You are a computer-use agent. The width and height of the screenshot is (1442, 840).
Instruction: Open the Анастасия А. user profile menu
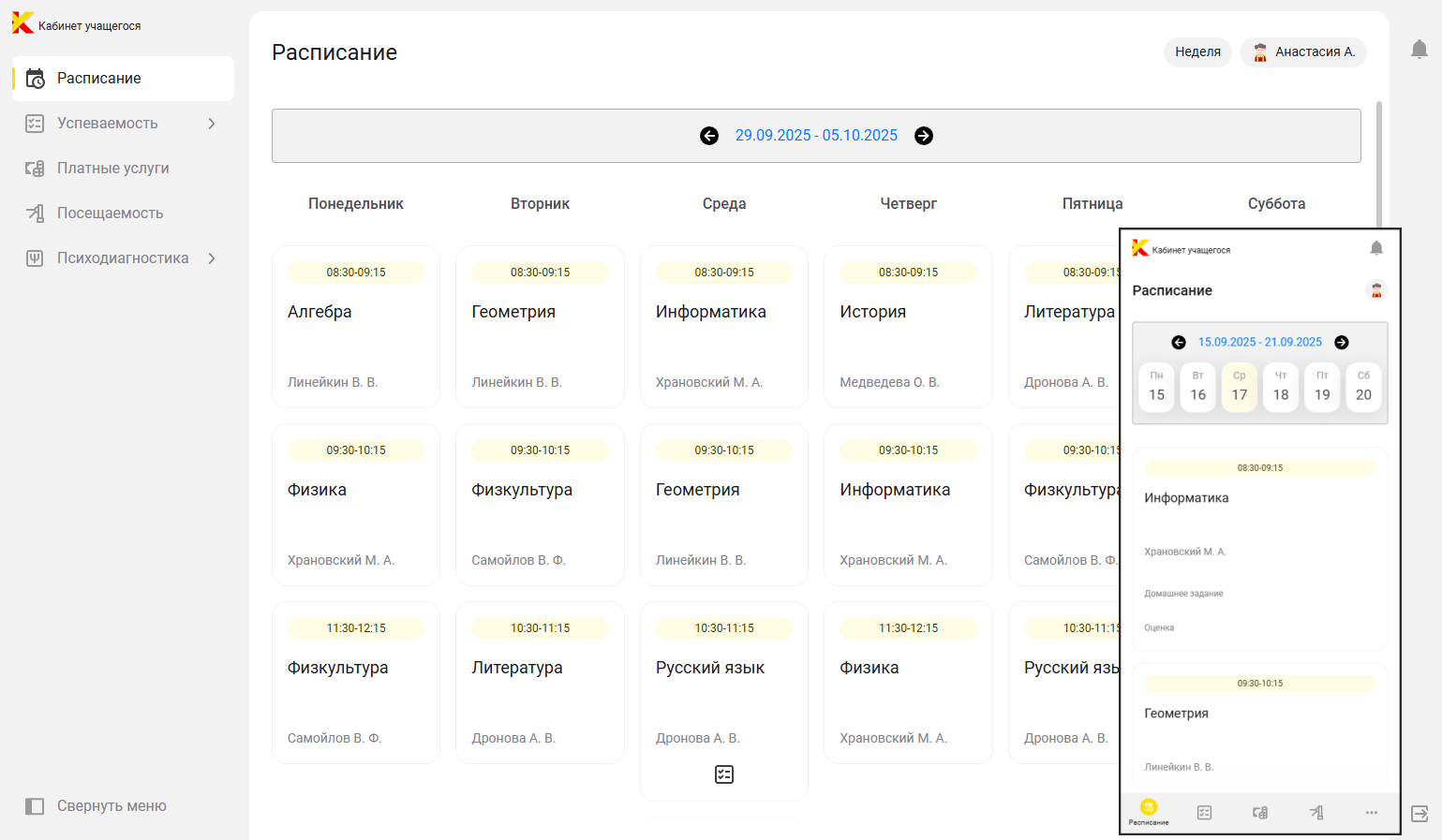coord(1303,52)
